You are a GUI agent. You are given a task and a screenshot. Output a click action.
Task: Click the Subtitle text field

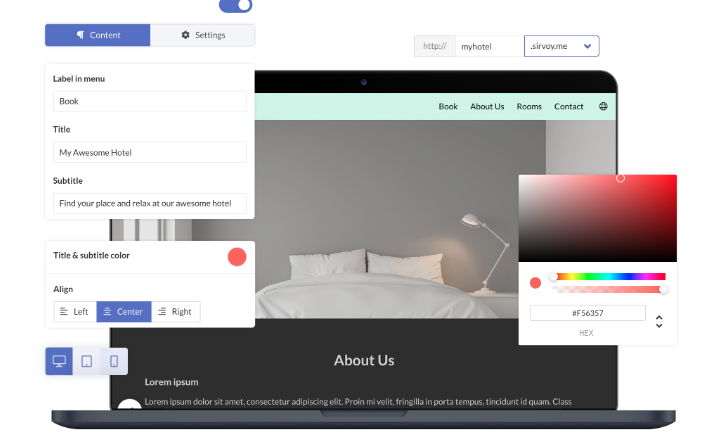click(x=150, y=203)
